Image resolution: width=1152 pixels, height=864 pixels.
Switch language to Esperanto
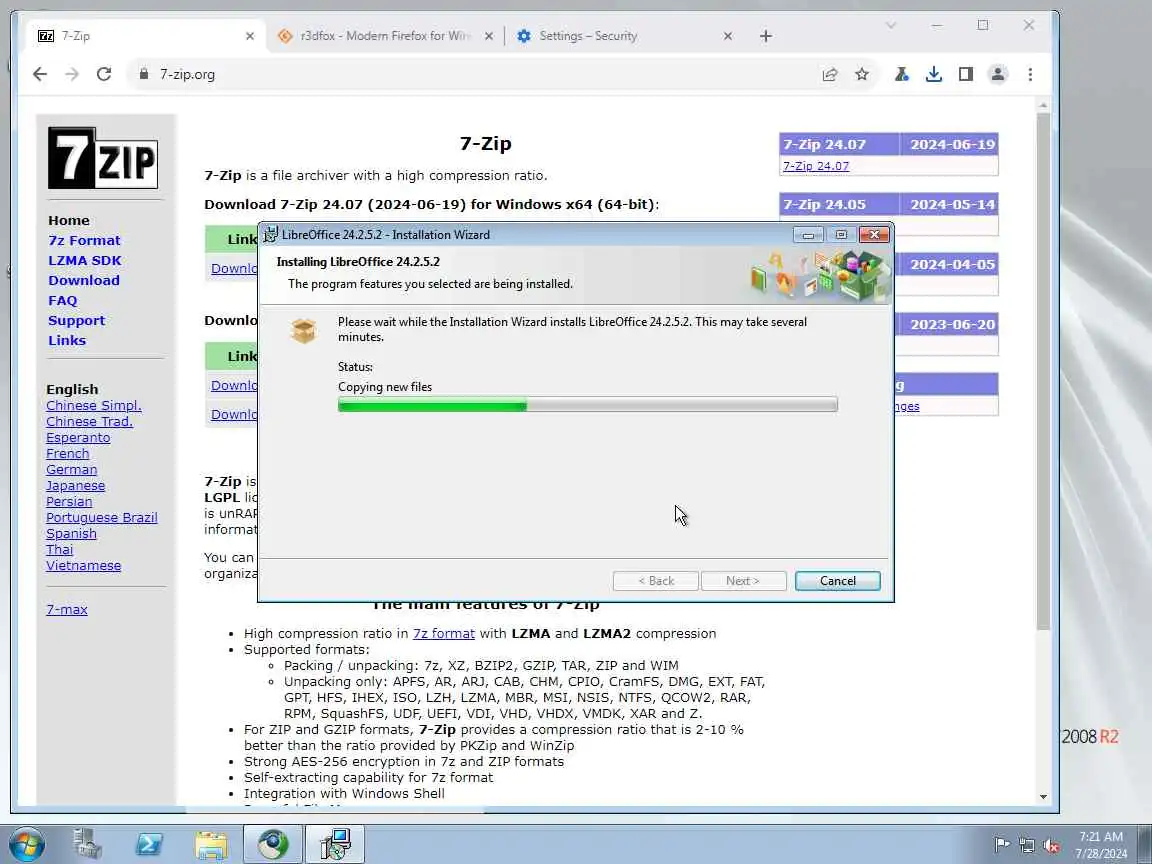coord(78,438)
